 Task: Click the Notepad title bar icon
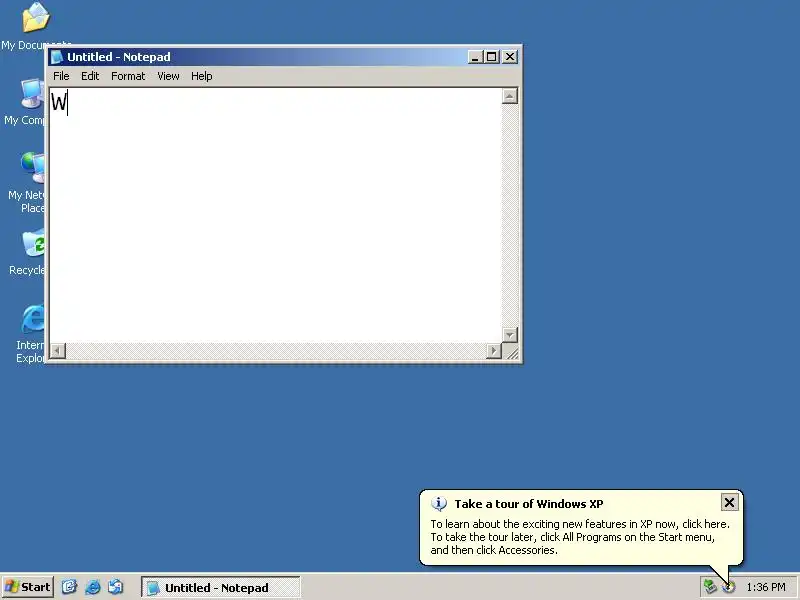57,57
